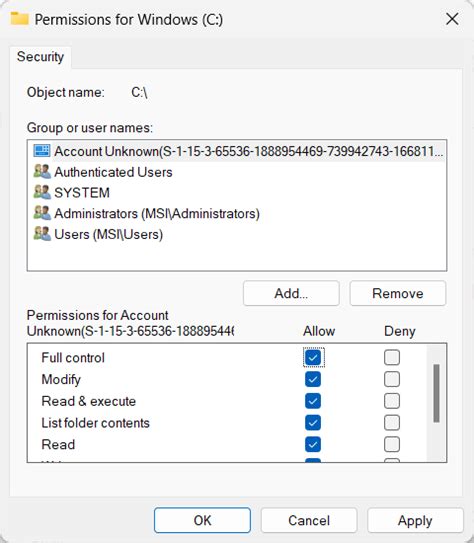
Task: Check Deny for Read & execute
Action: click(392, 401)
